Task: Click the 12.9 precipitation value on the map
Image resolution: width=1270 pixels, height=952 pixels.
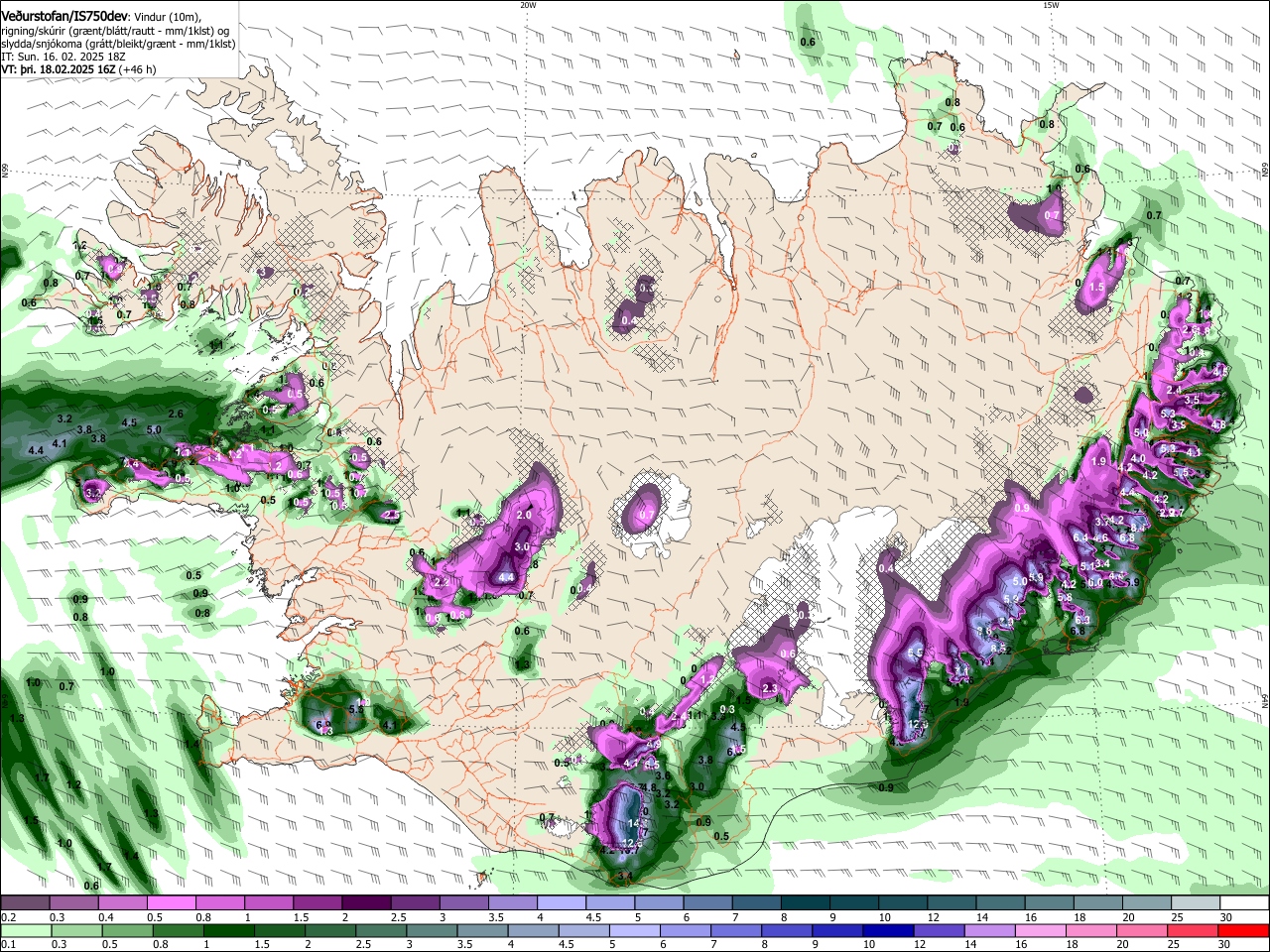Action: tap(919, 725)
